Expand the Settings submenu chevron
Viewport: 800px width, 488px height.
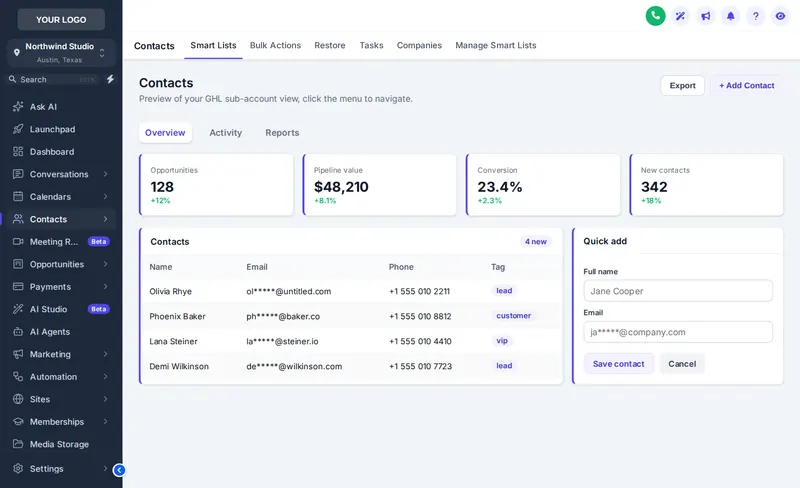106,469
